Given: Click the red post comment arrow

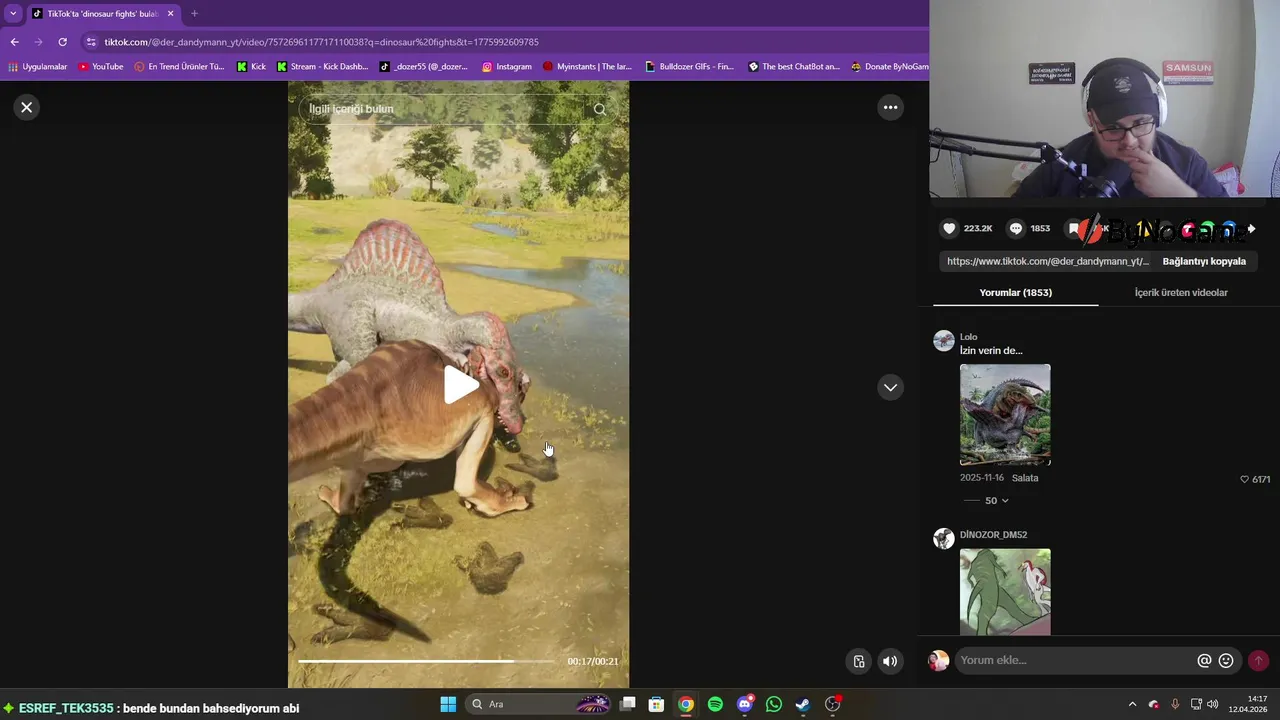Looking at the screenshot, I should pyautogui.click(x=1258, y=661).
